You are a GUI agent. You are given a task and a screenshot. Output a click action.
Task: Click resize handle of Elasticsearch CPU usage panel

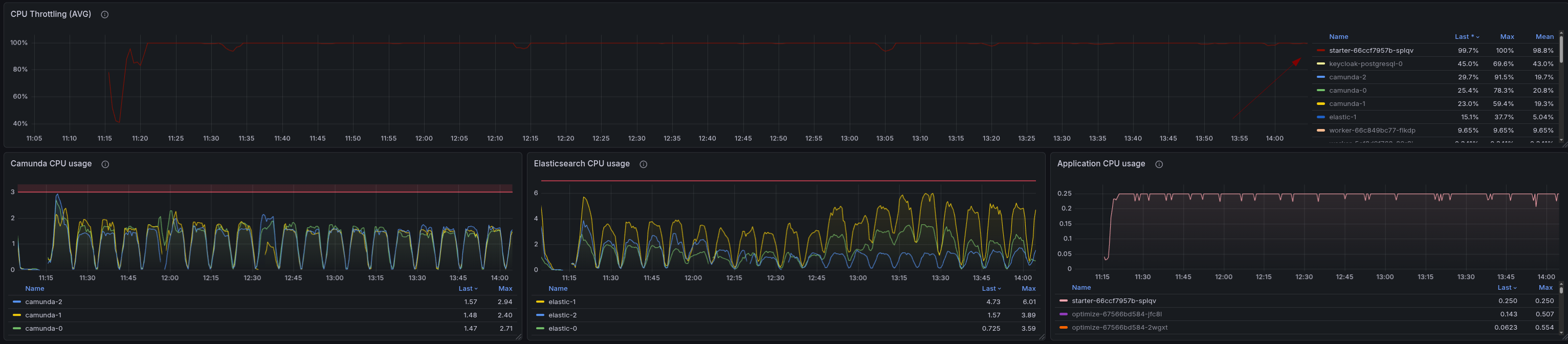click(x=1042, y=337)
